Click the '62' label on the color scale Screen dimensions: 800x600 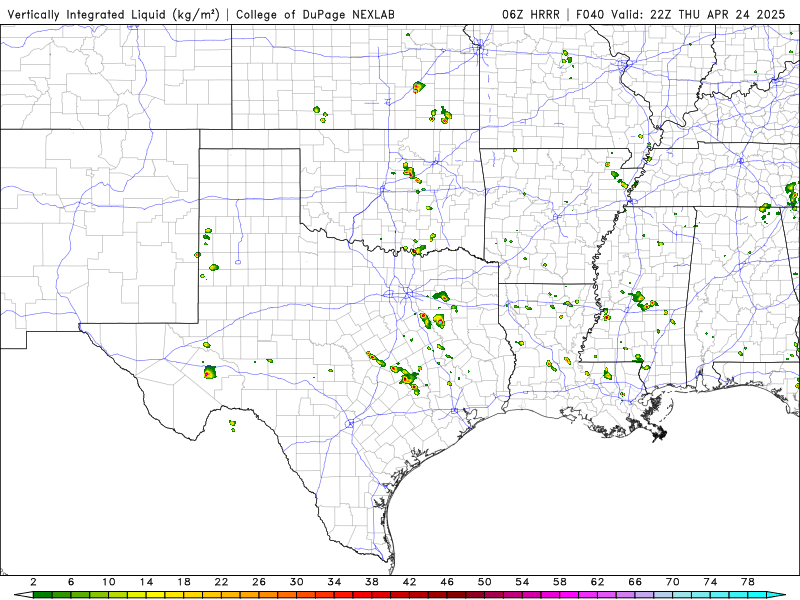[597, 582]
